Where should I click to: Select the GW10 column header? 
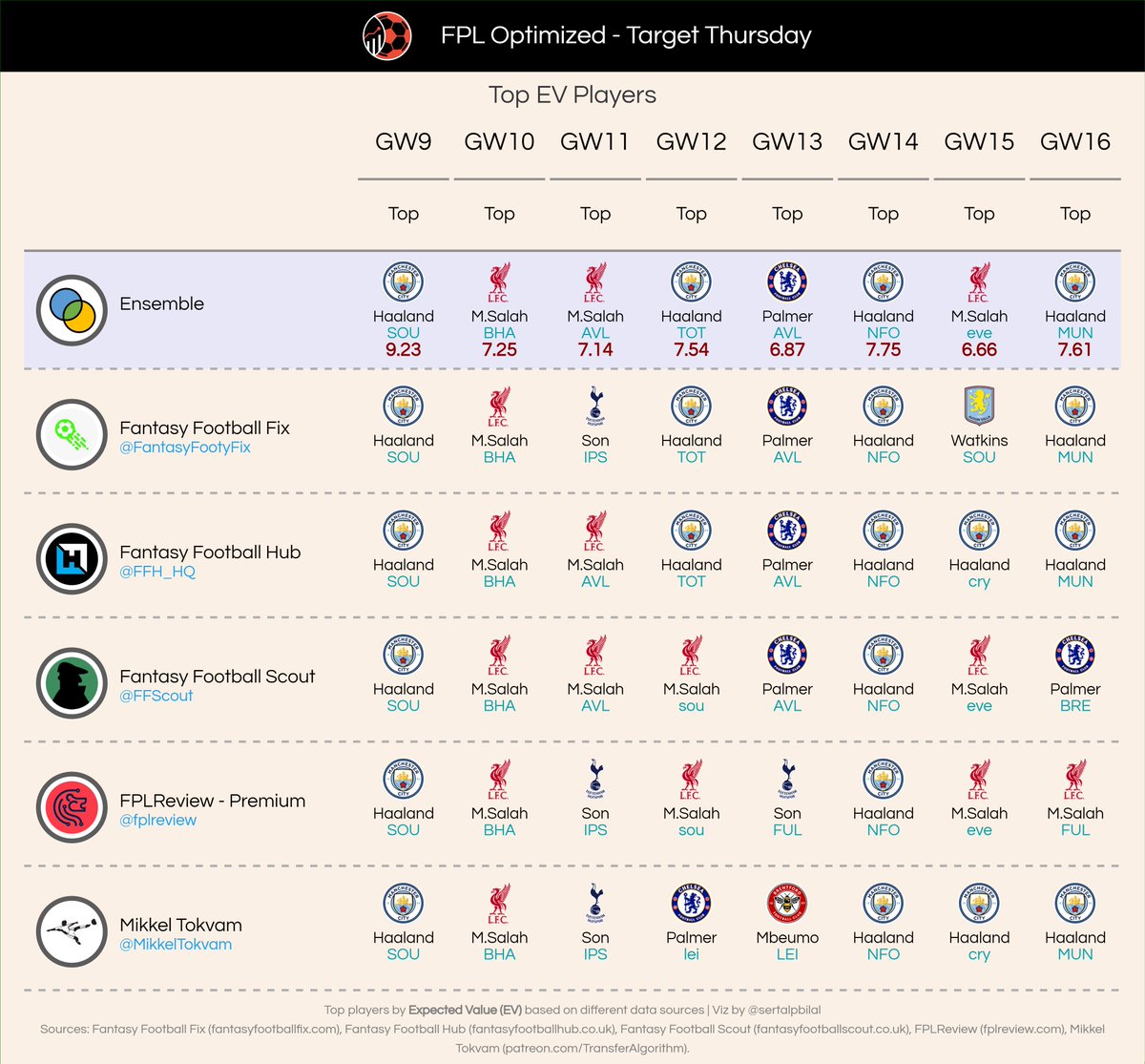pyautogui.click(x=499, y=142)
